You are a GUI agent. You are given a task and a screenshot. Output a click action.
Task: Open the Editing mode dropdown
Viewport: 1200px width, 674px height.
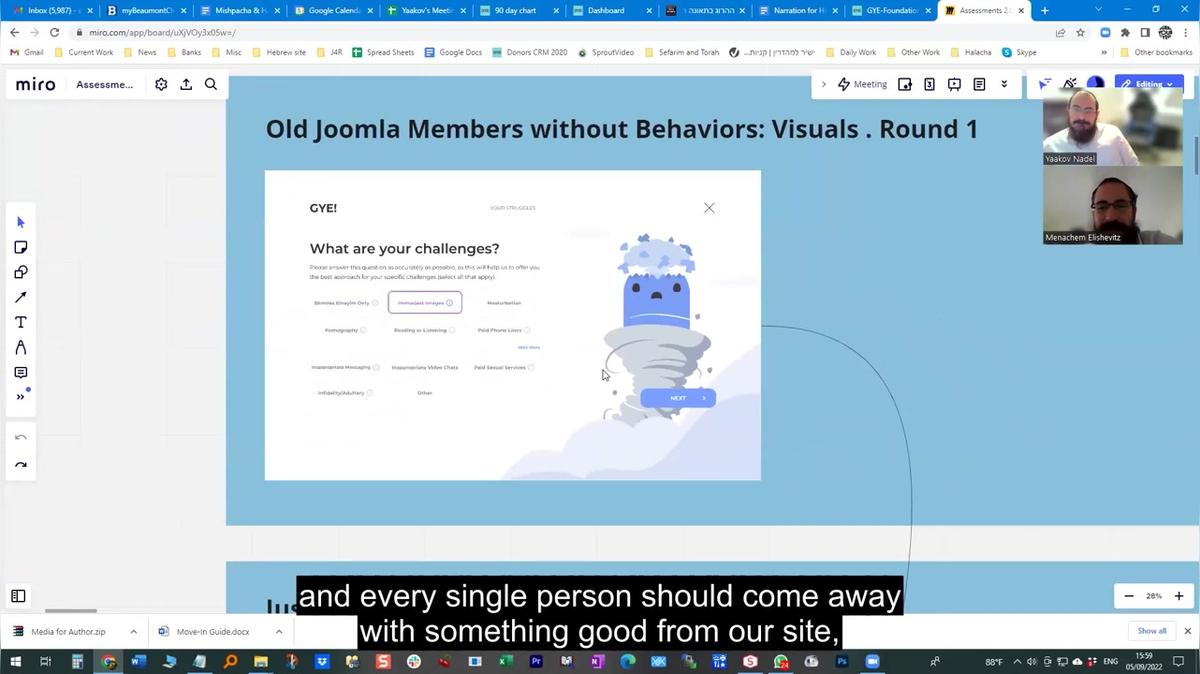tap(1149, 85)
